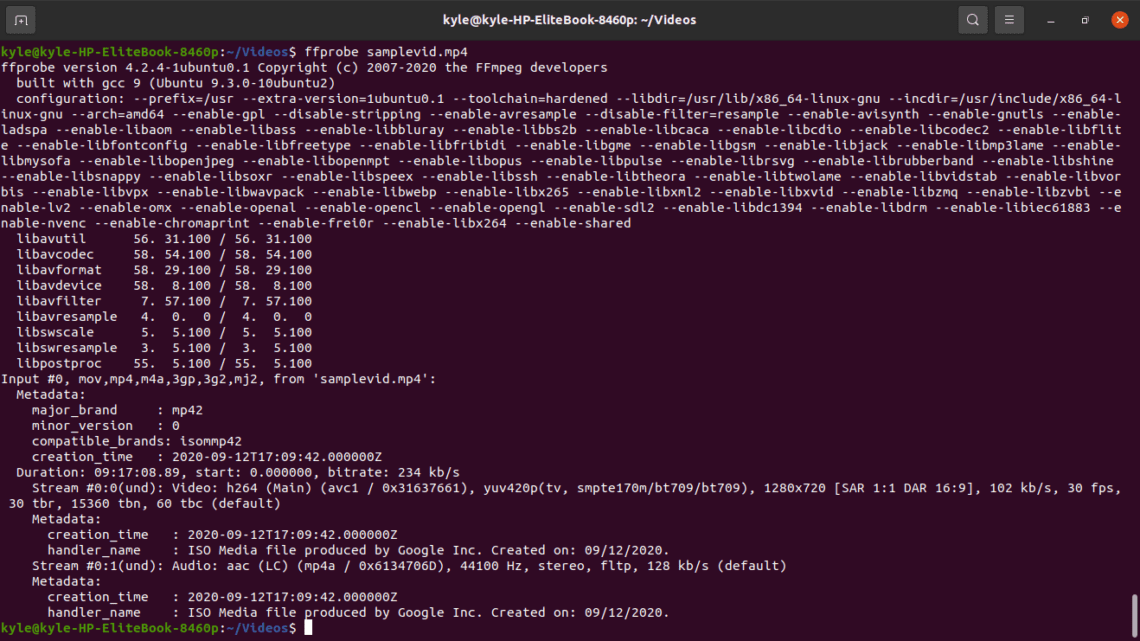Click the window title kyle@kyle-HP-EliteBook-8460p

[x=569, y=20]
